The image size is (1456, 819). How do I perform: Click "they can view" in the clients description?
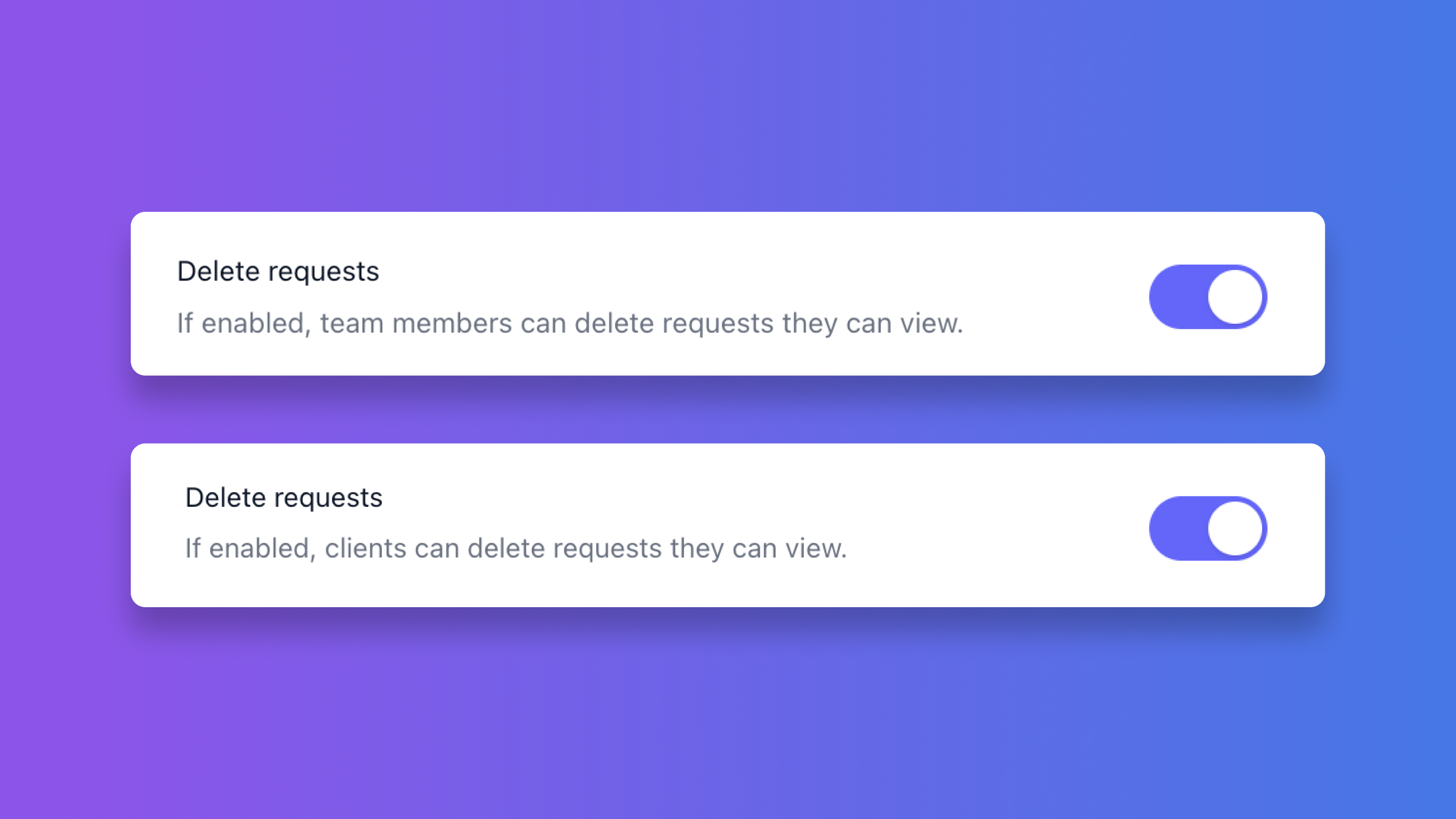pyautogui.click(x=757, y=548)
